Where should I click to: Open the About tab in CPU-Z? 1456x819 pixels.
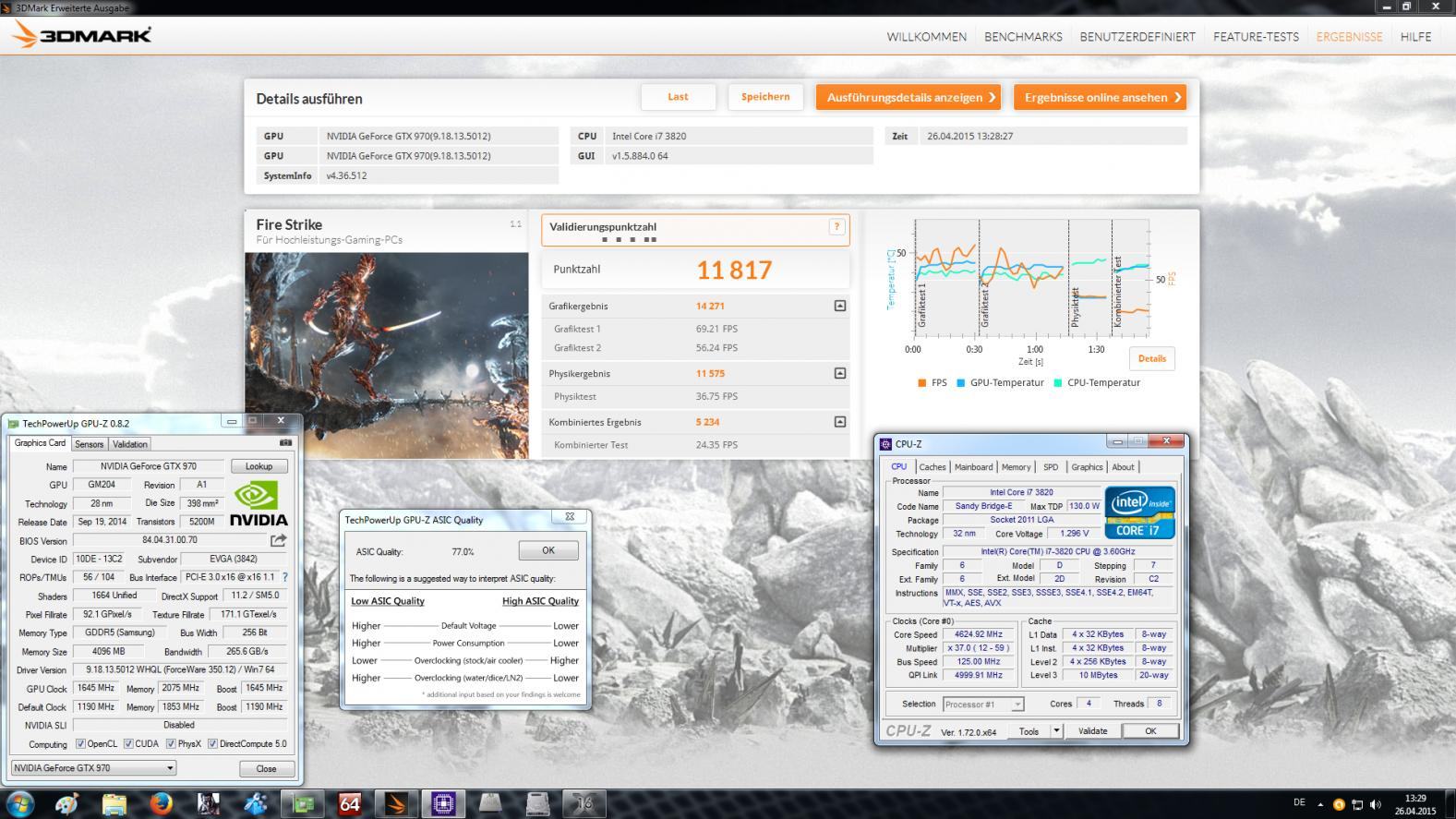[1123, 467]
